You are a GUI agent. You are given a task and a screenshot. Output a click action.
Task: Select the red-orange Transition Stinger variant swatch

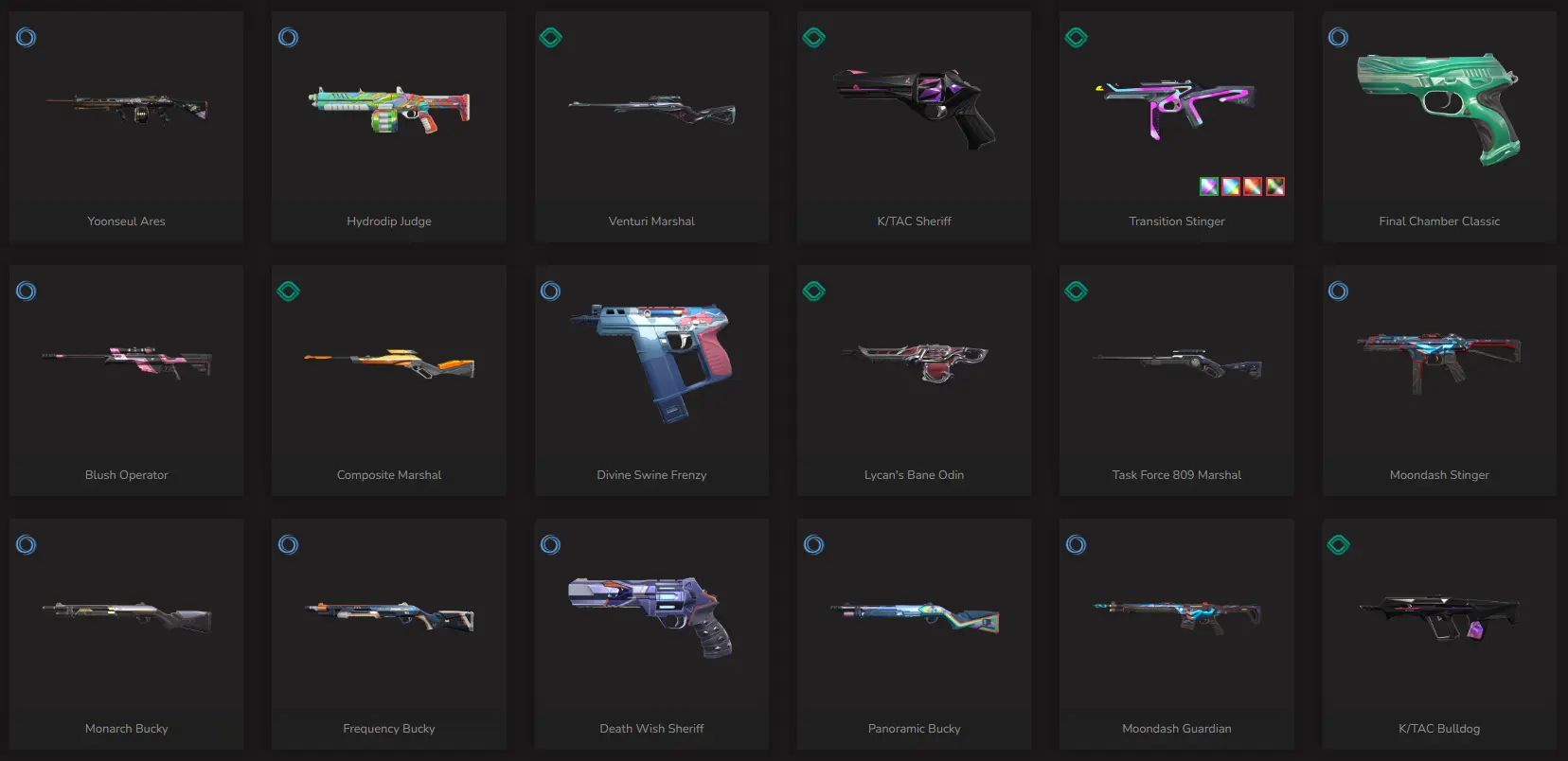[1253, 186]
